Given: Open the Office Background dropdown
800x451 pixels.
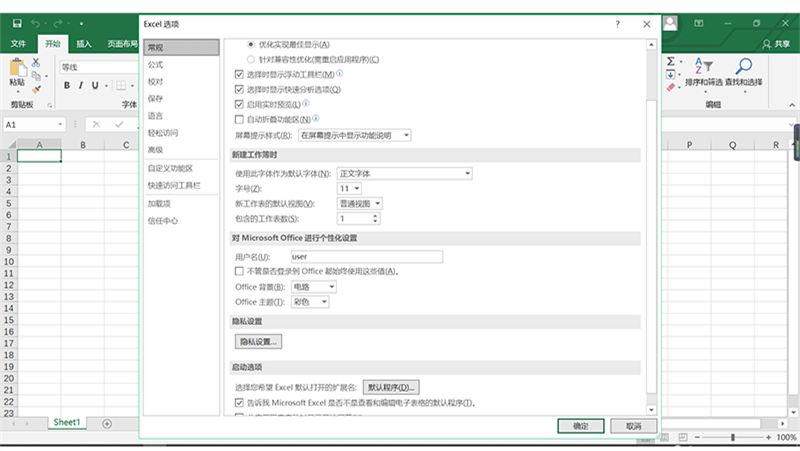Looking at the screenshot, I should [314, 287].
